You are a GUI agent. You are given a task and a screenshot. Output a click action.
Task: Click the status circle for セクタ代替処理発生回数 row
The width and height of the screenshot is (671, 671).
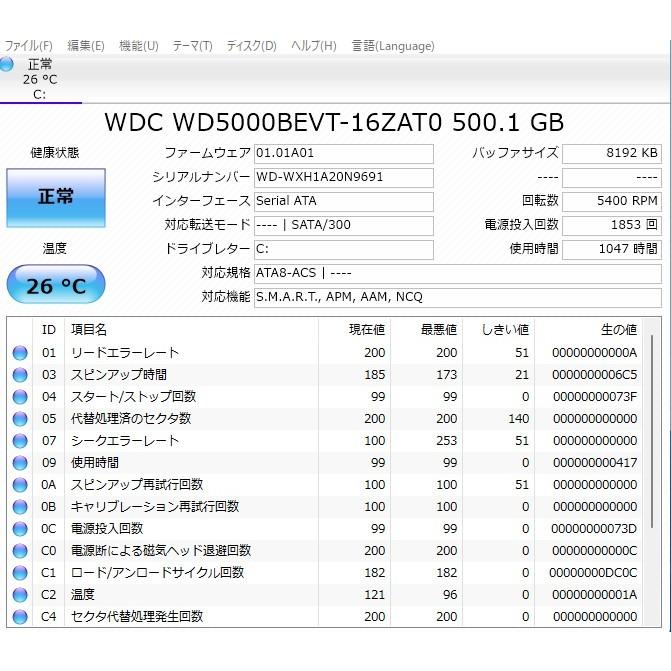click(x=20, y=617)
